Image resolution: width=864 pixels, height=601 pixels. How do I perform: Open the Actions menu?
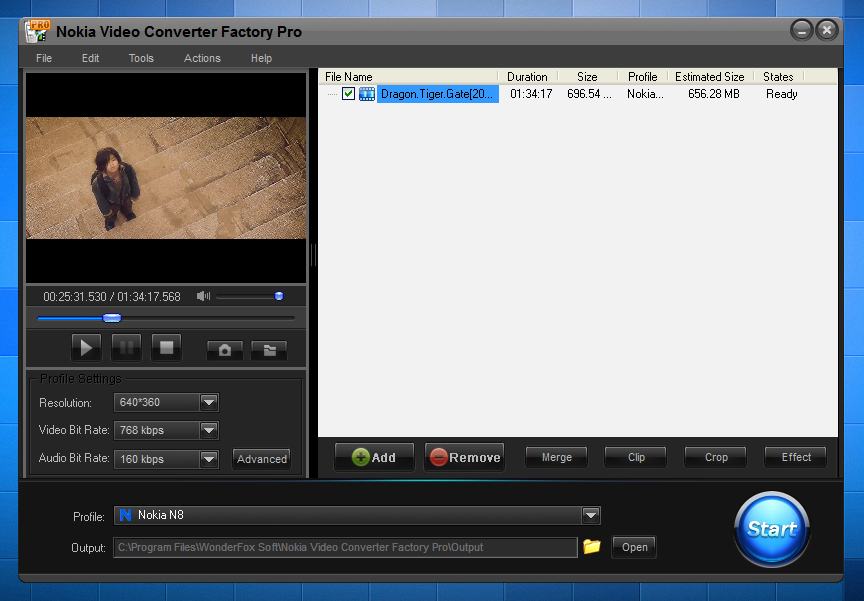click(202, 58)
